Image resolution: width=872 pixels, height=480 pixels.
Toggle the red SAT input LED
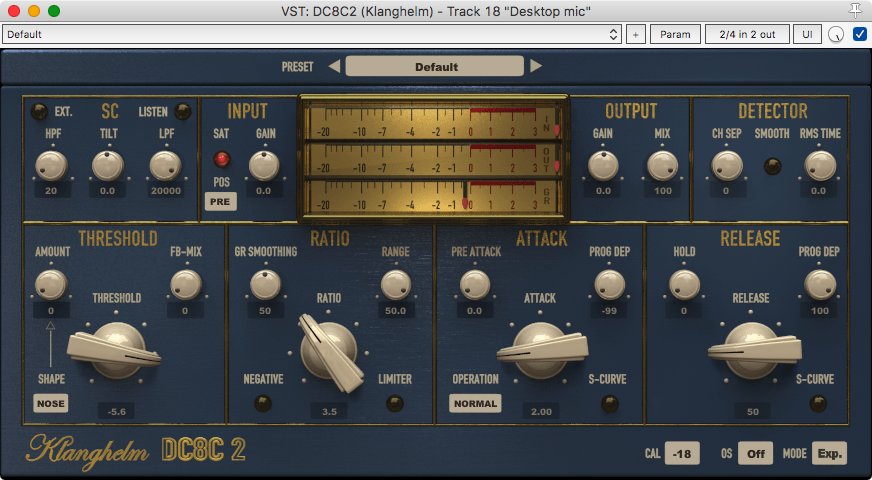coord(221,160)
